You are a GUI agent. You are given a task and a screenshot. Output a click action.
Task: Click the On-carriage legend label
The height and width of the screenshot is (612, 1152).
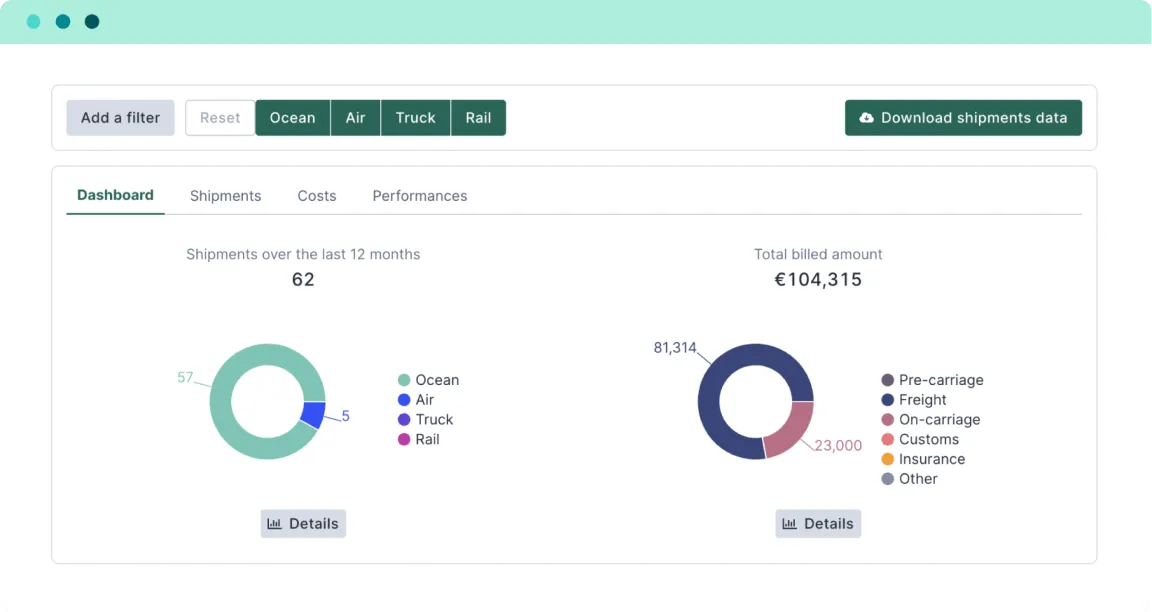(x=940, y=420)
